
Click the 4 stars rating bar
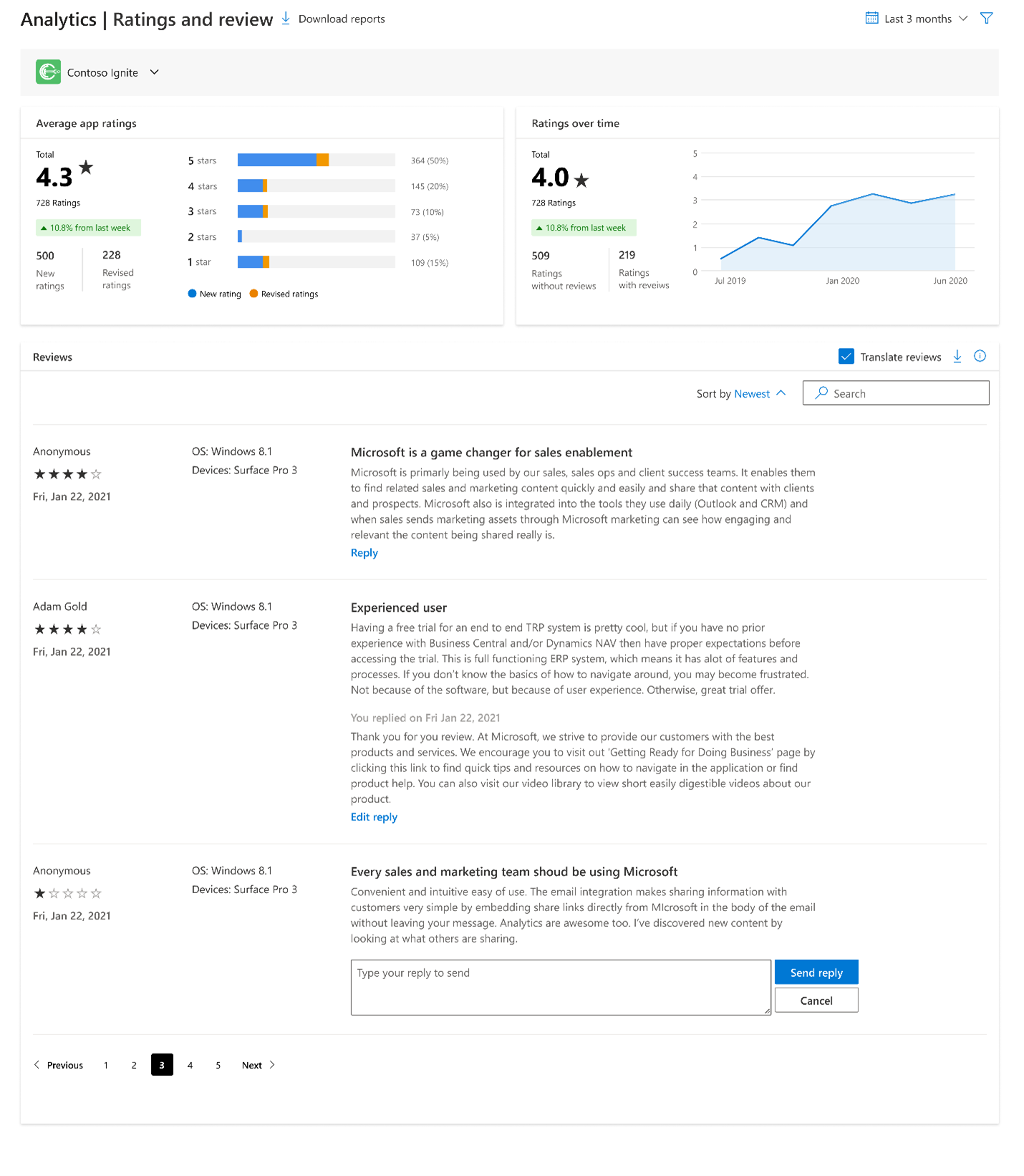coord(317,185)
